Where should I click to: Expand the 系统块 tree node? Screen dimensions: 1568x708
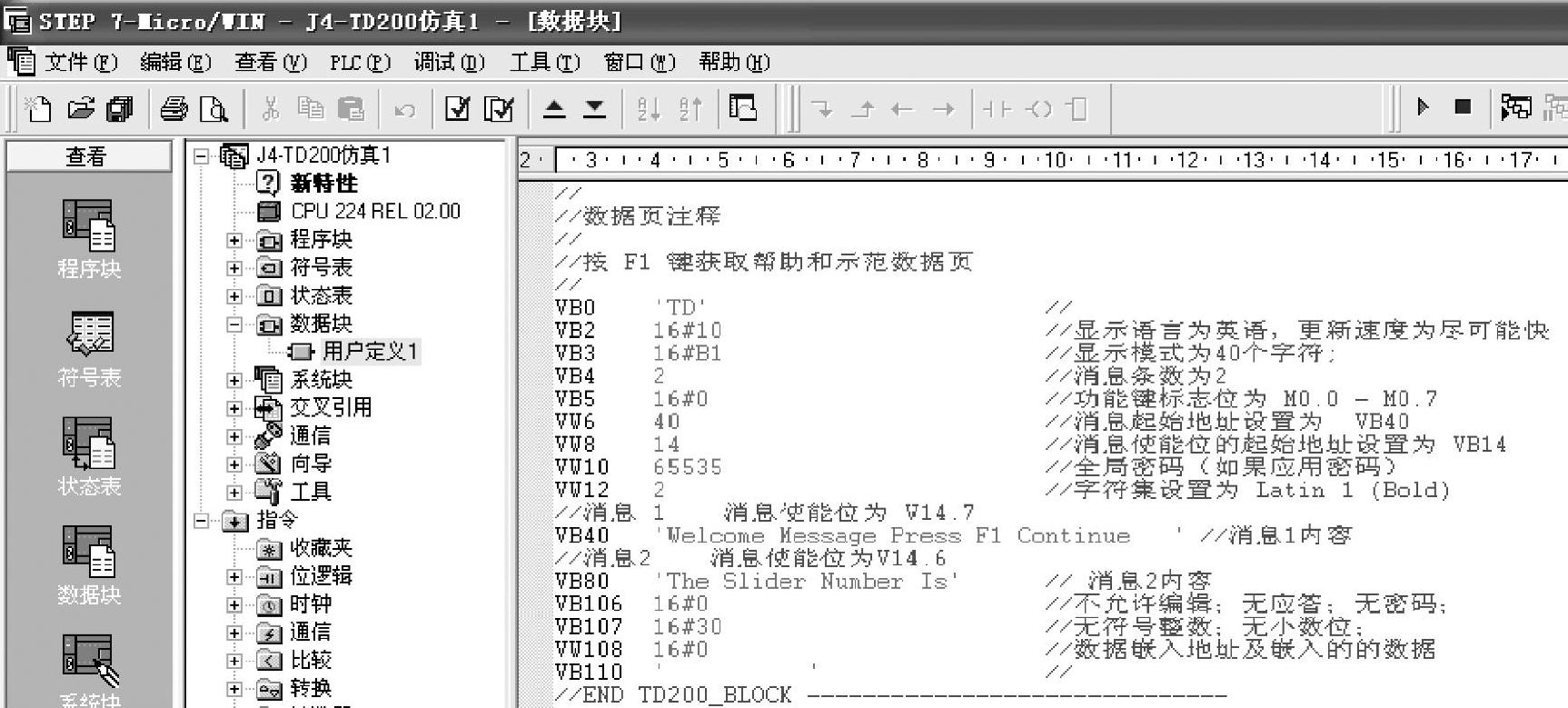click(234, 381)
